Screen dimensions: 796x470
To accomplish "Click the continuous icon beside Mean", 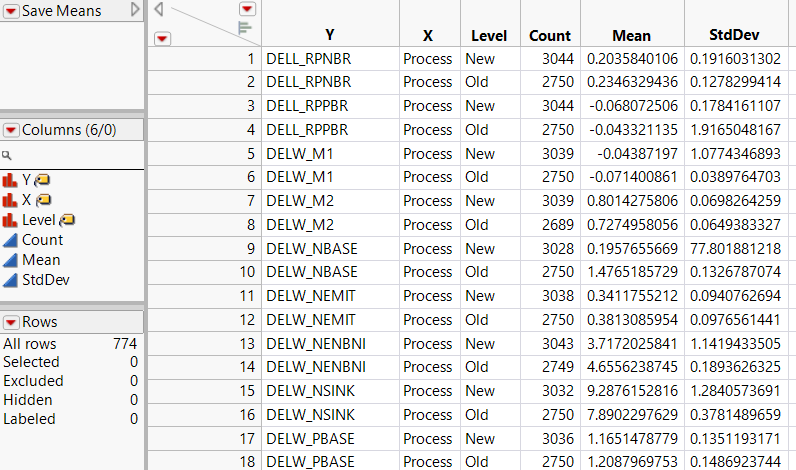I will click(11, 260).
